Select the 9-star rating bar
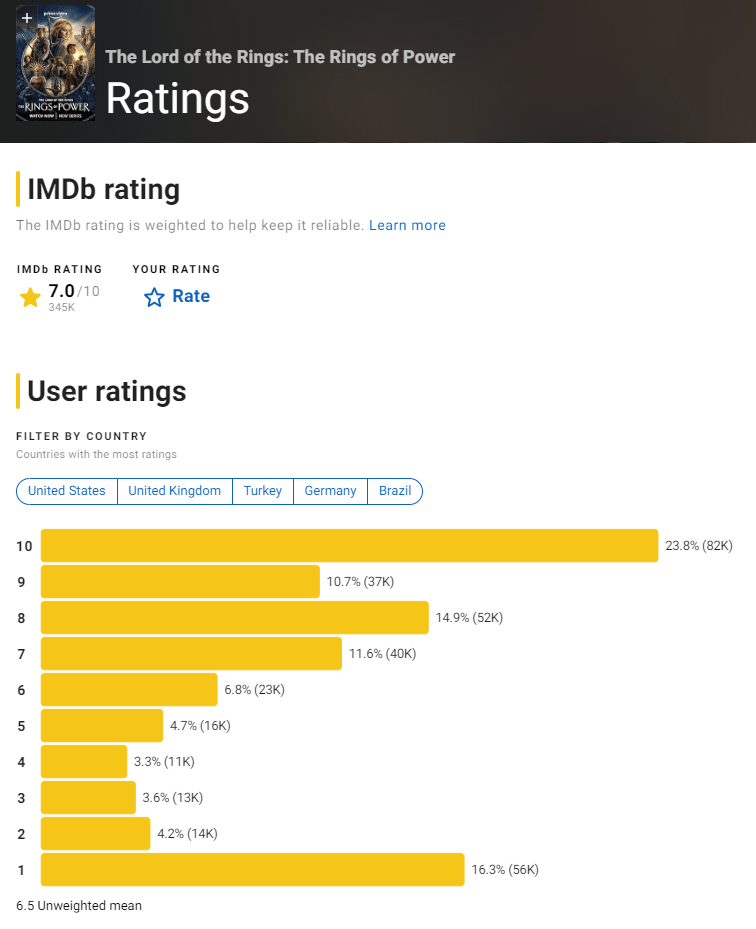 coord(180,582)
